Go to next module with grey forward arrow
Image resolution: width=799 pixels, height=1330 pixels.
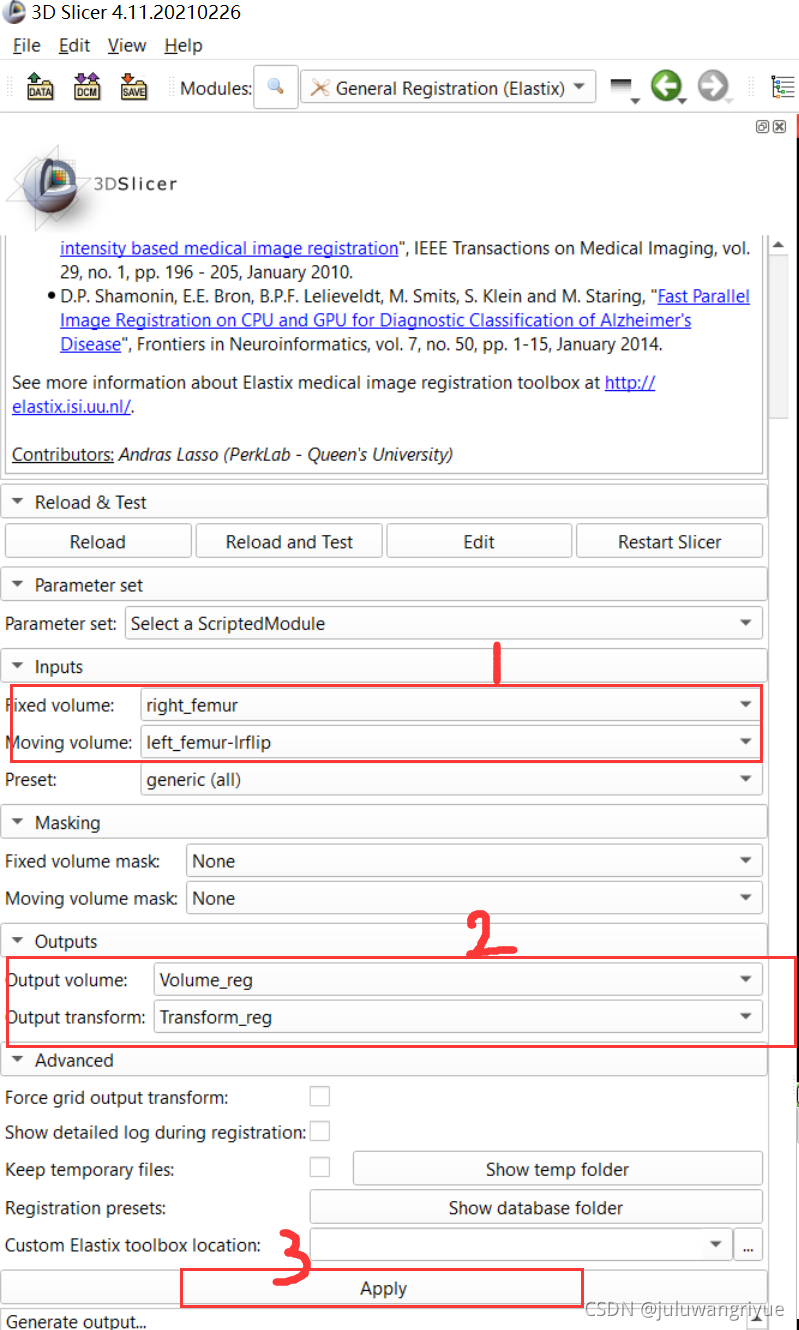point(713,87)
